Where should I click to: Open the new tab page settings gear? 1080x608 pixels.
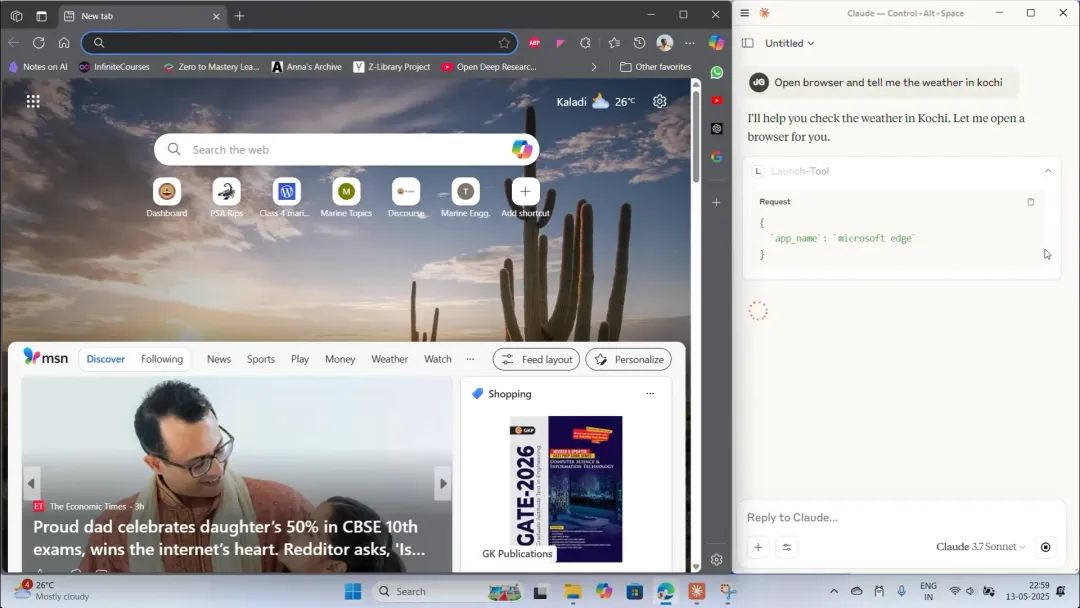[x=660, y=101]
